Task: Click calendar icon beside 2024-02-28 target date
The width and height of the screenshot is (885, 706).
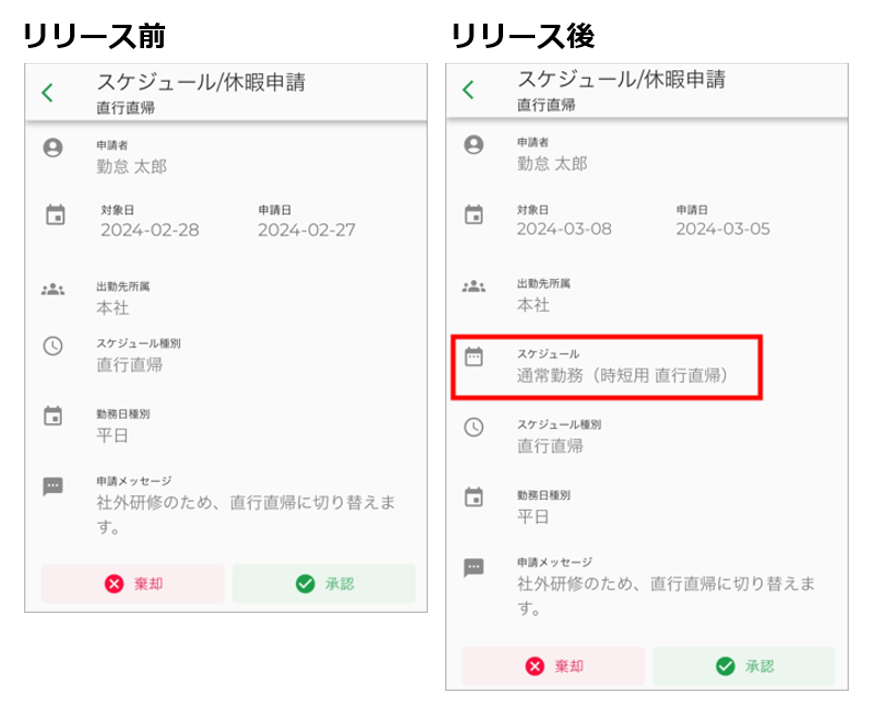Action: click(55, 215)
